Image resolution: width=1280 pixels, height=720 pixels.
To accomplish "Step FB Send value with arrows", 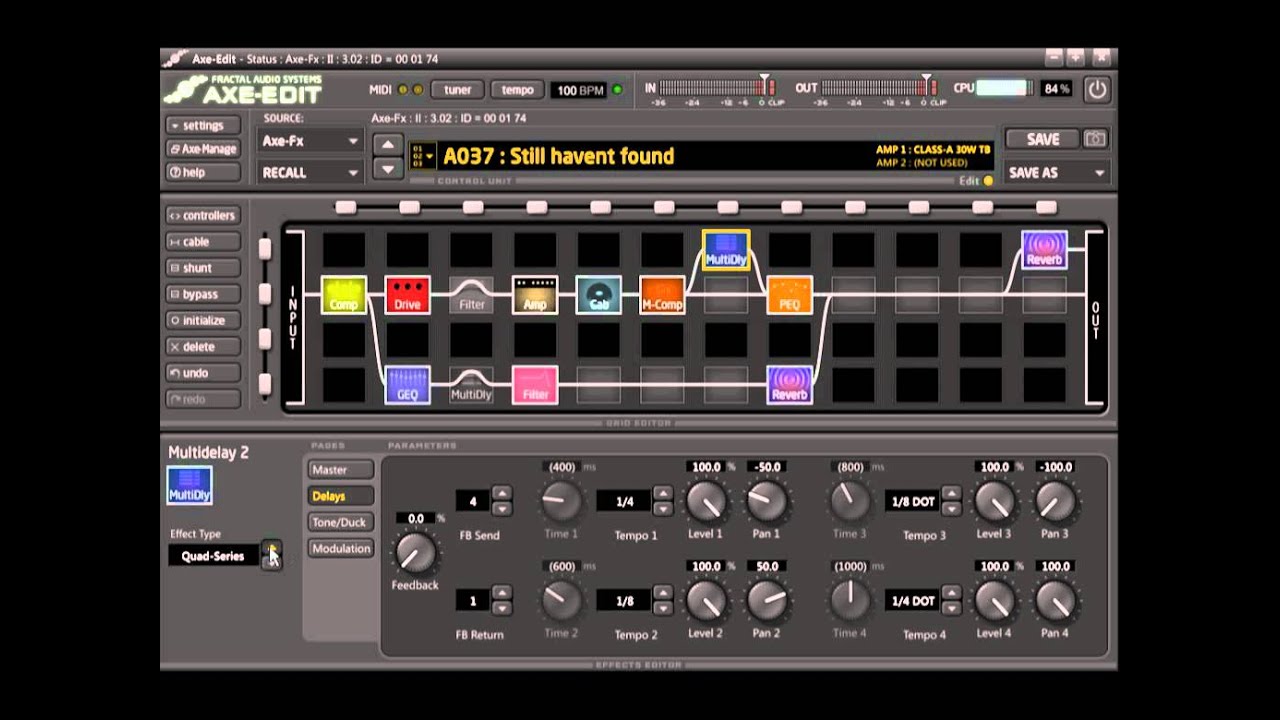I will click(x=502, y=500).
